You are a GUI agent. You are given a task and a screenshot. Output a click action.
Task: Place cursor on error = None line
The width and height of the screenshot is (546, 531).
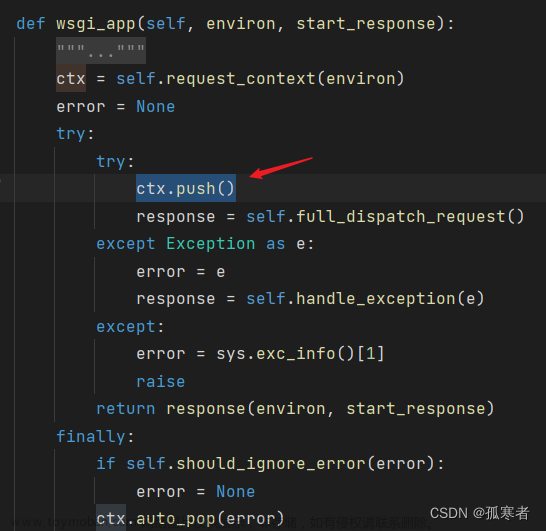(116, 106)
